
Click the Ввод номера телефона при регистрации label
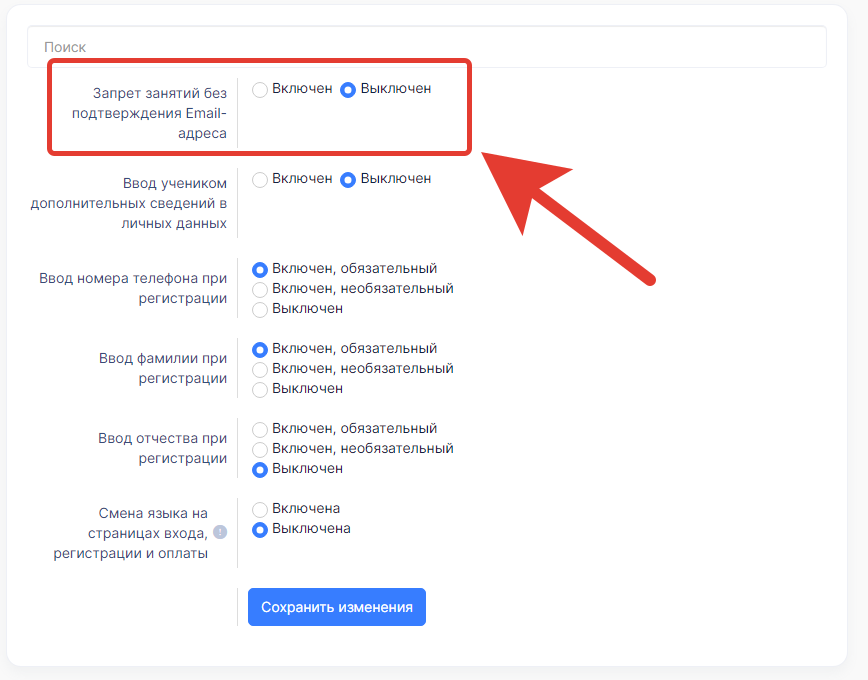[133, 288]
